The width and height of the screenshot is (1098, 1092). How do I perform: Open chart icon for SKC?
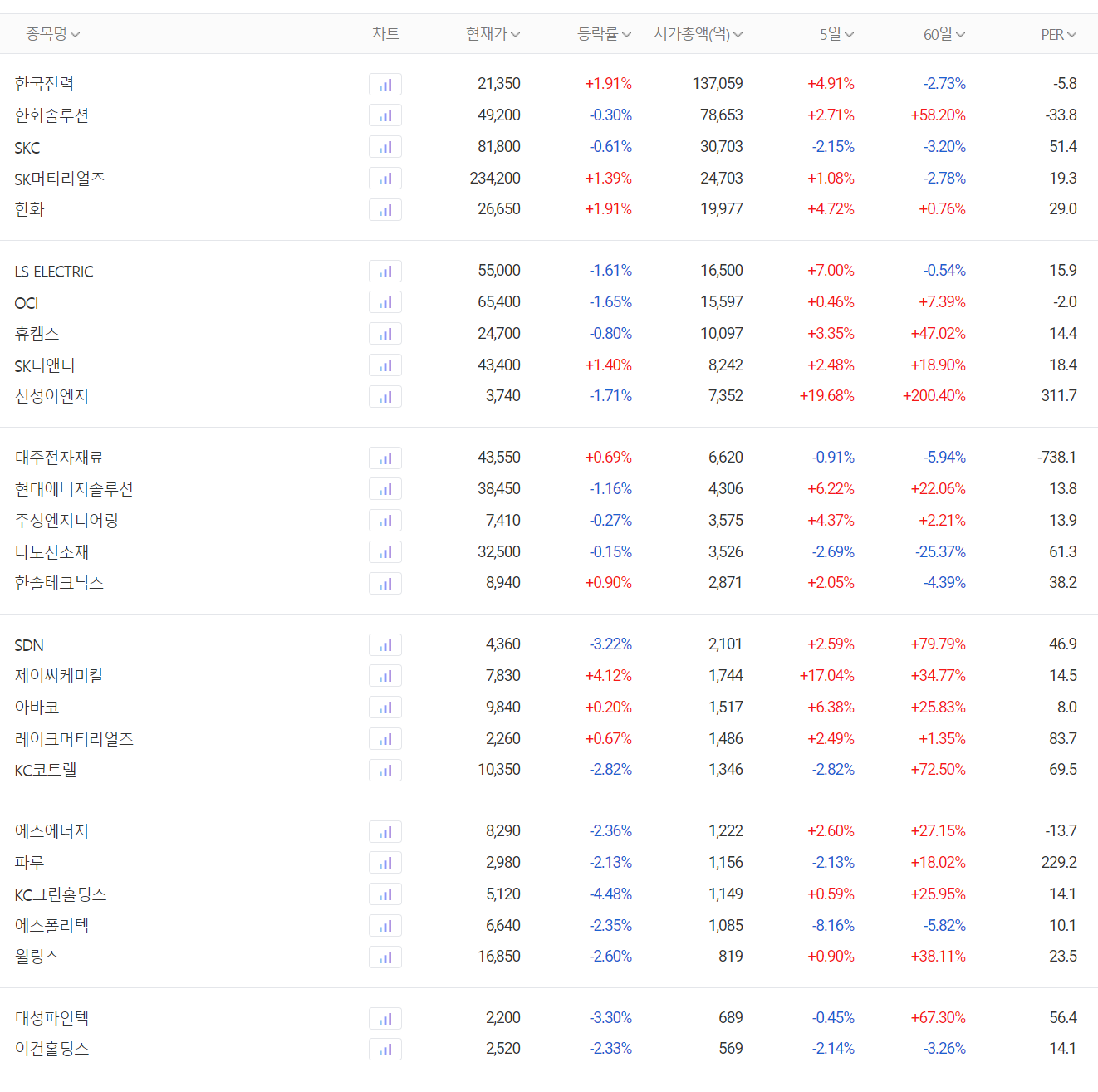click(x=385, y=147)
